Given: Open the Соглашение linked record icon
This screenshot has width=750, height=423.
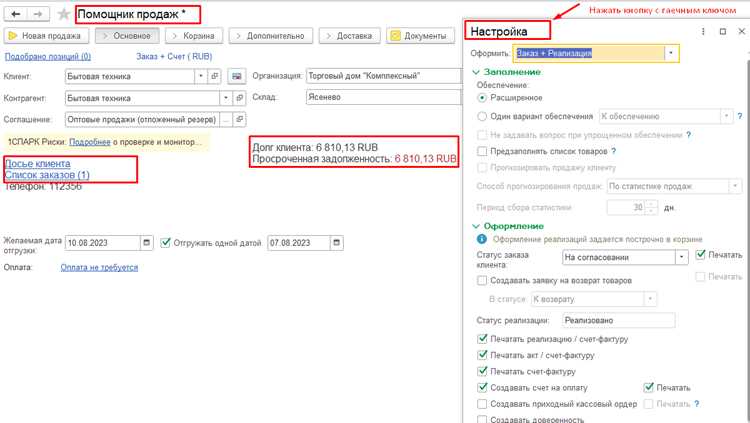Looking at the screenshot, I should 240,119.
